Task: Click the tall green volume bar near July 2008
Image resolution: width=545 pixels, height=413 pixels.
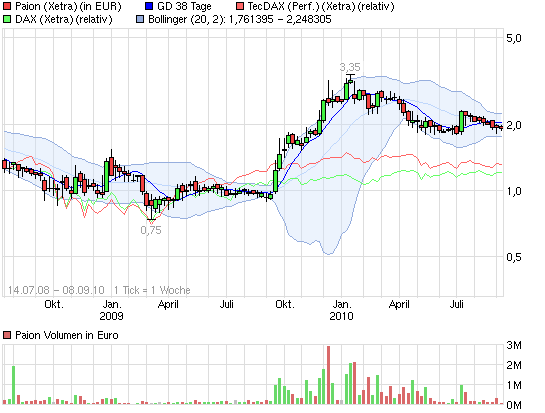Action: pos(14,385)
